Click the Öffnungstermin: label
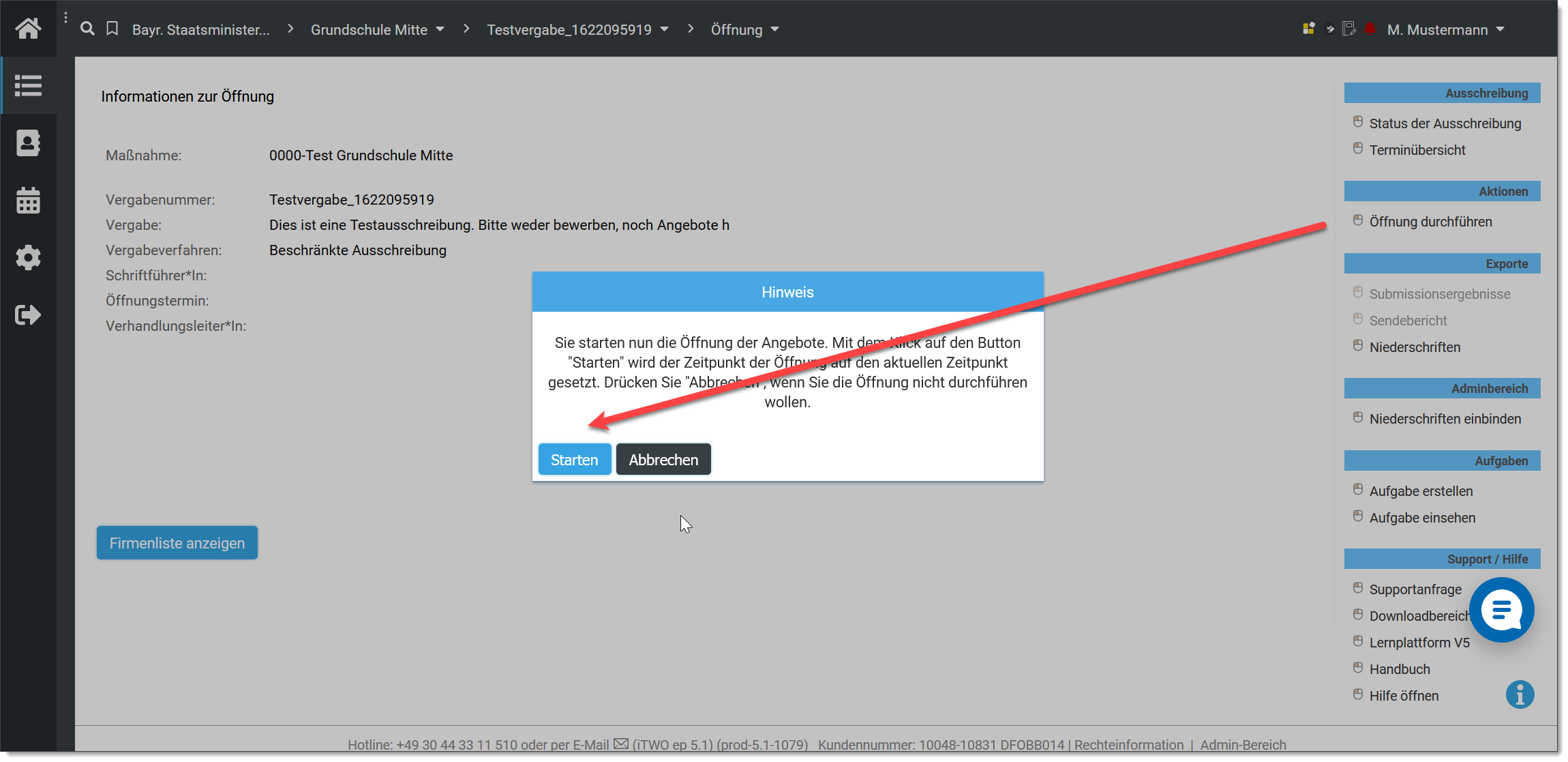The width and height of the screenshot is (1568, 762). (x=157, y=301)
